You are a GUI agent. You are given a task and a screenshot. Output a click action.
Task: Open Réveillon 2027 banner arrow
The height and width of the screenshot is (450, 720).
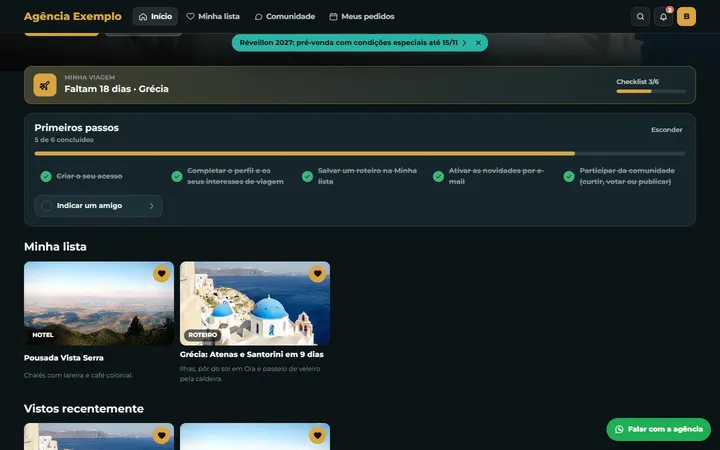tap(465, 43)
